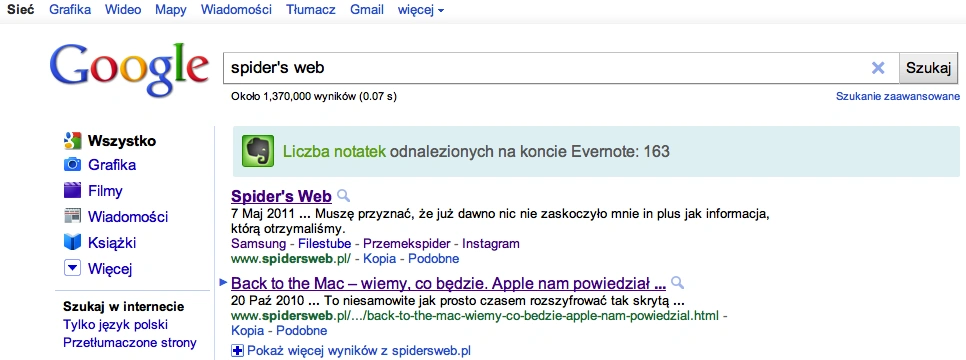Open Sieć in the top navigation
The width and height of the screenshot is (966, 360).
(x=20, y=10)
